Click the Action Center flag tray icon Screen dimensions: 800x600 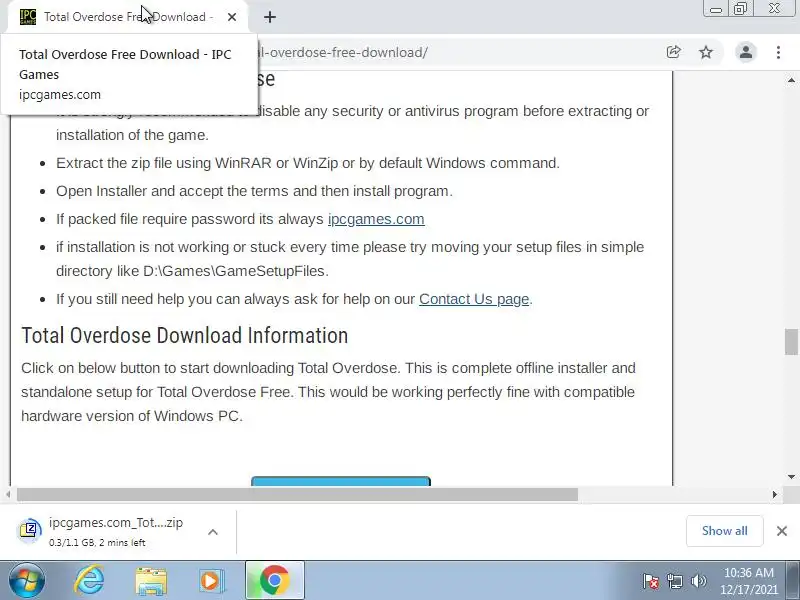651,581
